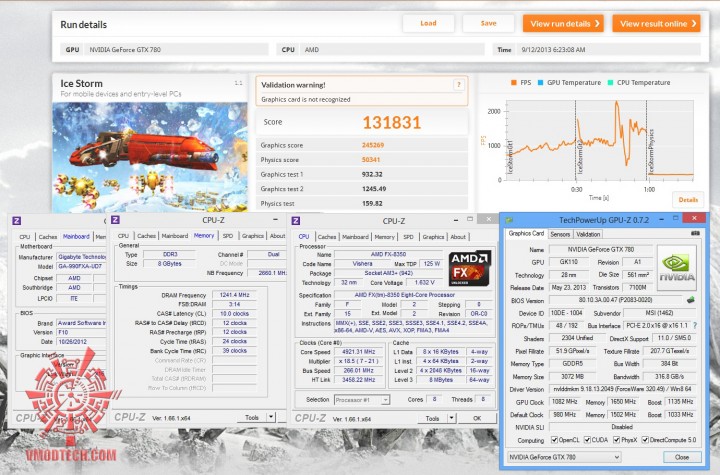The image size is (720, 475).
Task: Toggle GPU Temperature legend item
Action: (x=569, y=83)
